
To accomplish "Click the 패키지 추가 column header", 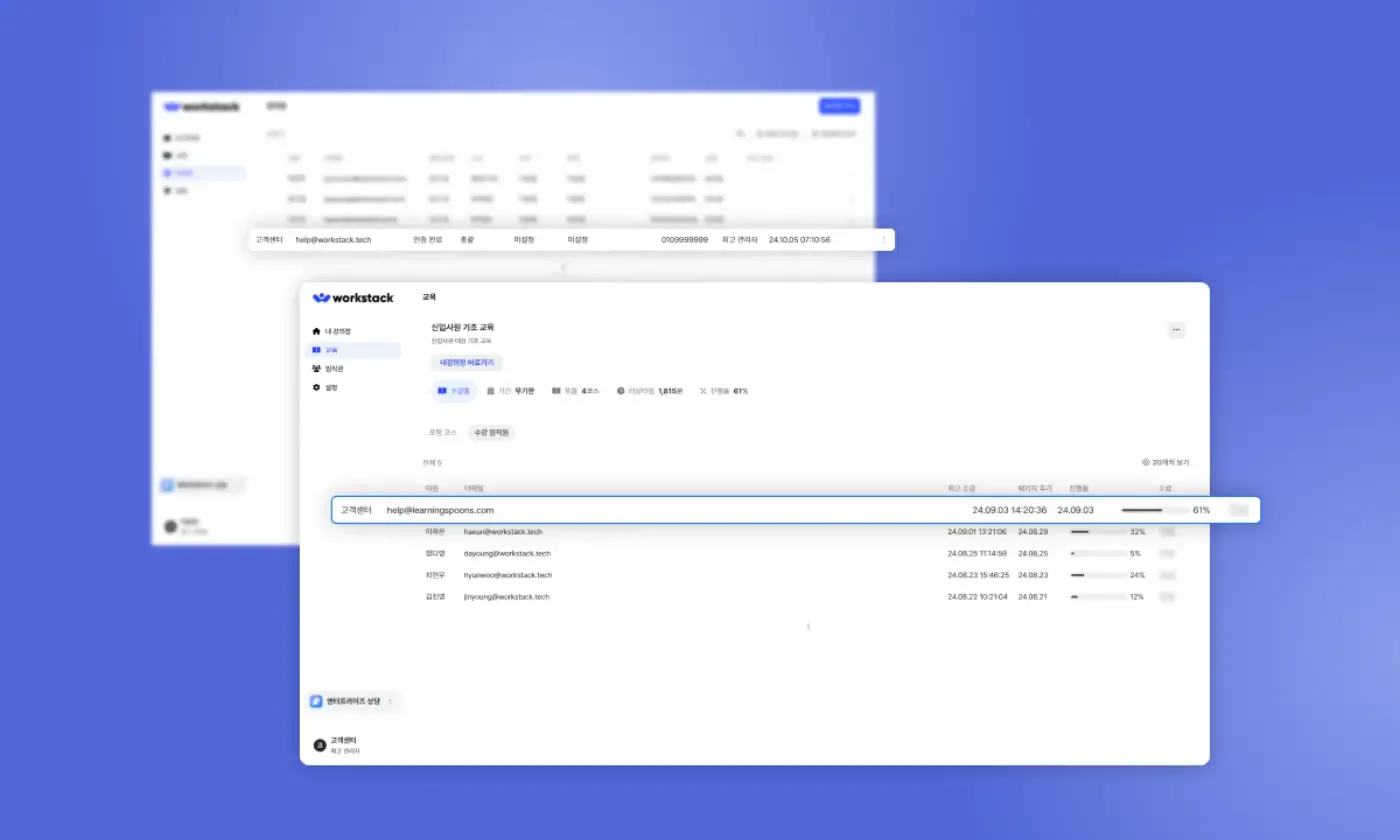I will [1034, 488].
